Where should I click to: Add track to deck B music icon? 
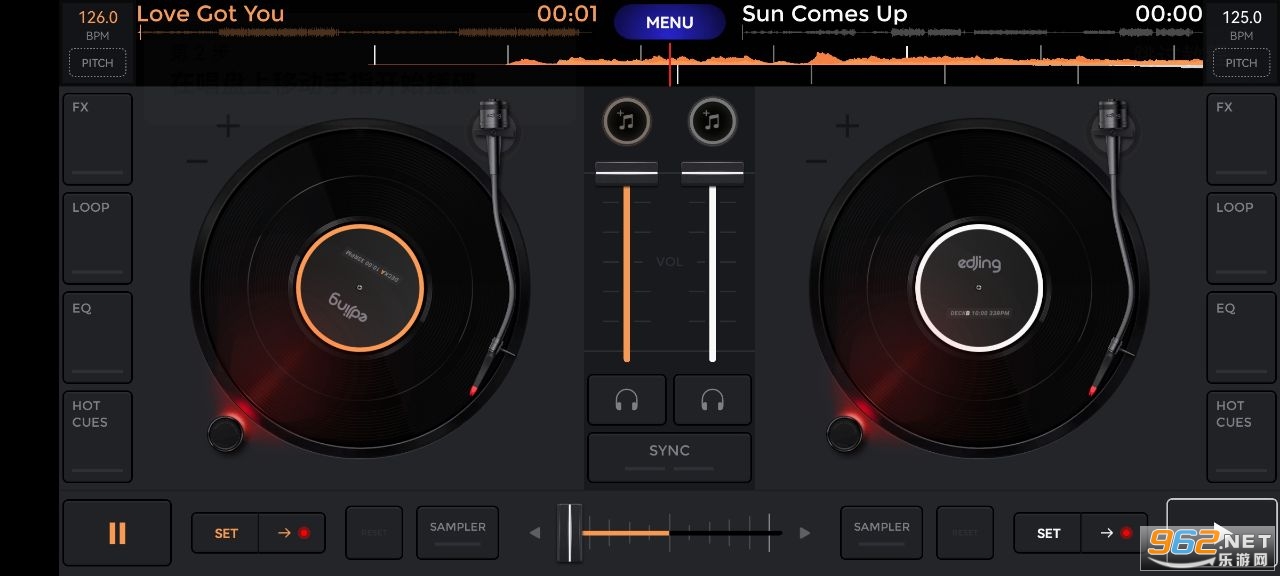coord(712,122)
